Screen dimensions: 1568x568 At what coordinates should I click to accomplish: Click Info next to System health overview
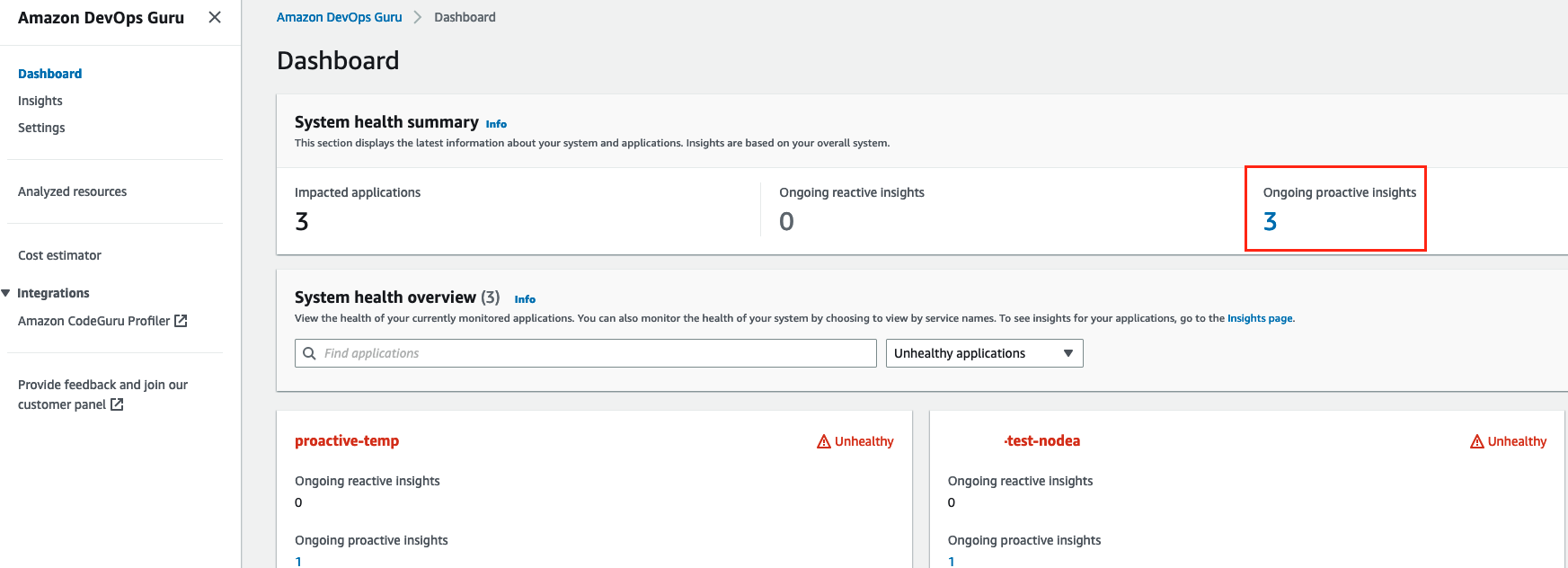click(525, 299)
